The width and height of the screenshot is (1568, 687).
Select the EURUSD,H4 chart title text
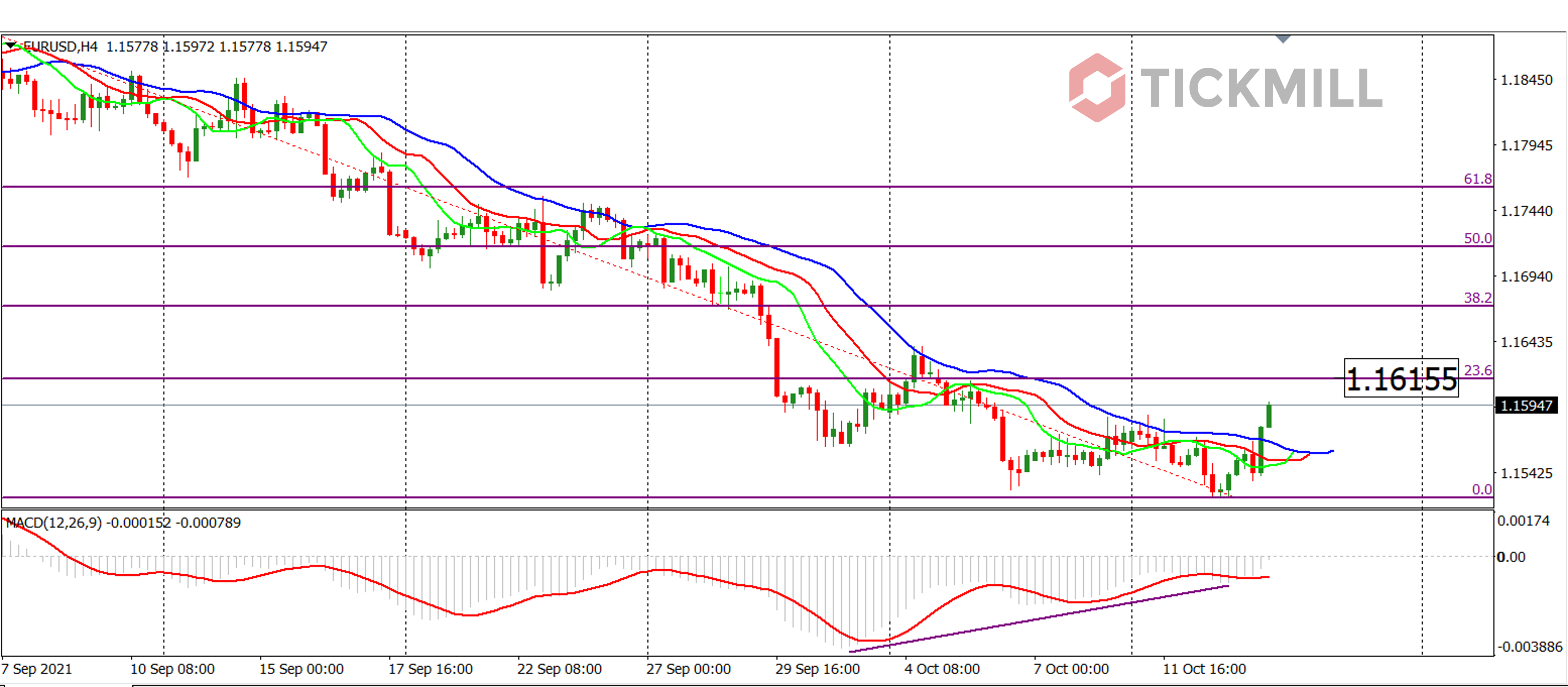[x=60, y=47]
